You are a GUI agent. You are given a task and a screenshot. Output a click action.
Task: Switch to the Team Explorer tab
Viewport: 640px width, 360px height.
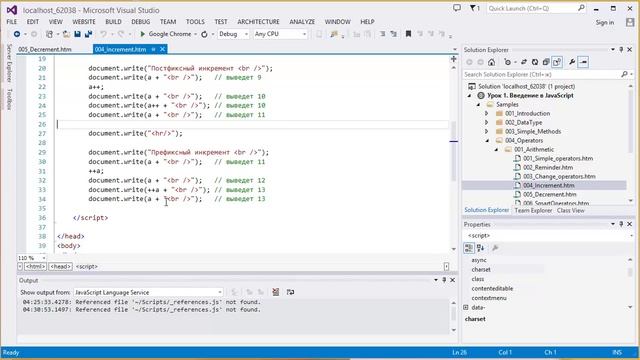(x=533, y=210)
